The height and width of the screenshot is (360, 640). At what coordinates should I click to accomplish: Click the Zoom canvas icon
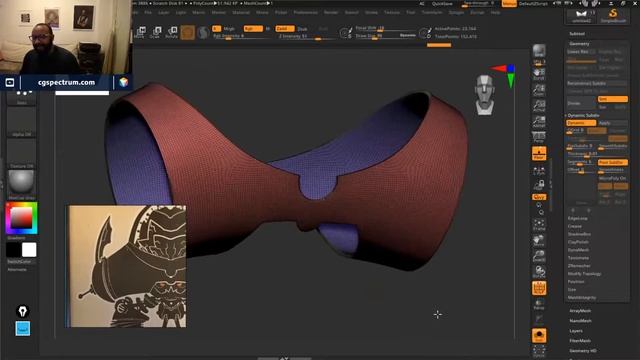click(539, 90)
